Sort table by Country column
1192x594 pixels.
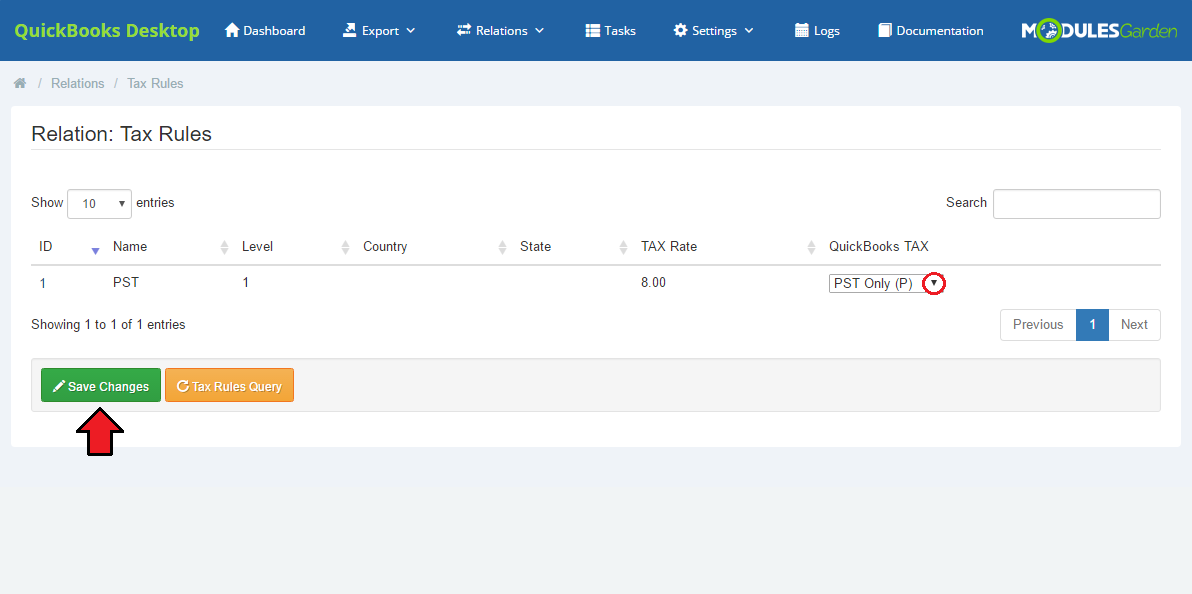(x=433, y=246)
